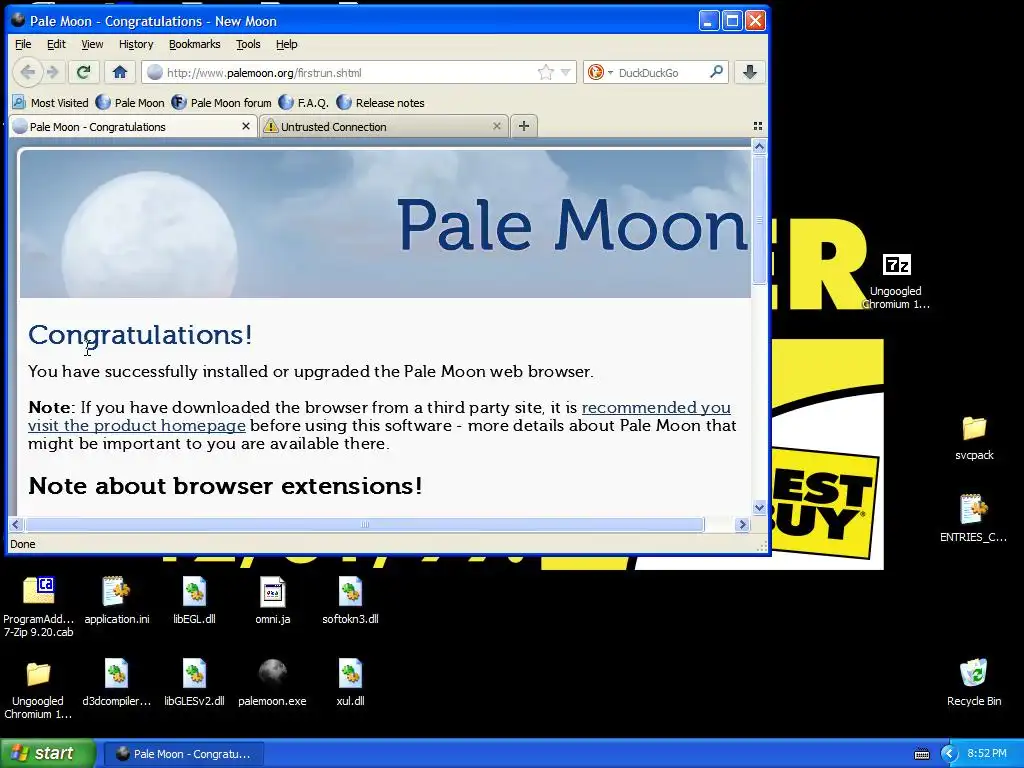Click the 8:52 PM taskbar clock
Viewport: 1024px width, 768px height.
[x=987, y=754]
